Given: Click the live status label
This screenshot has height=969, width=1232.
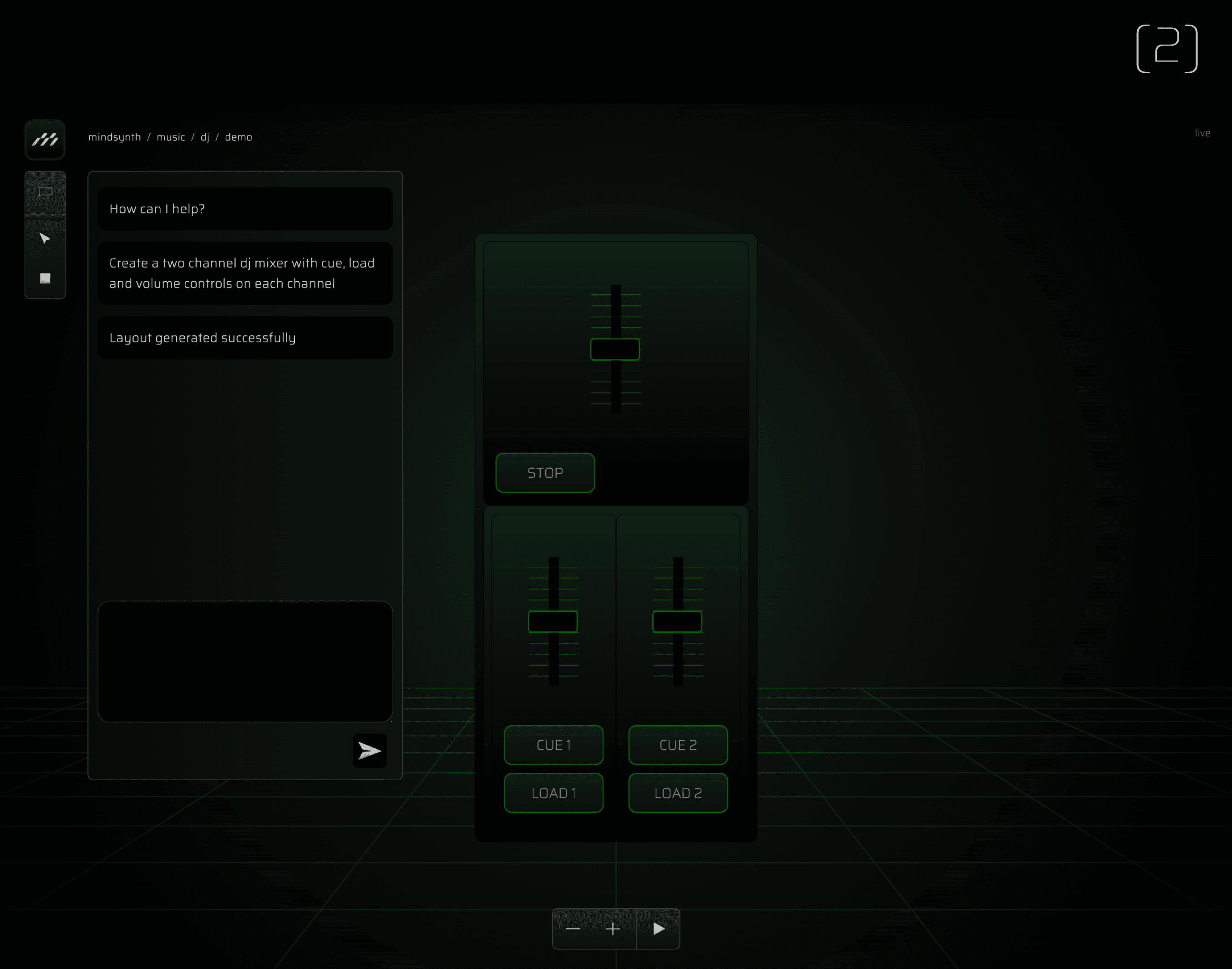Looking at the screenshot, I should point(1202,133).
